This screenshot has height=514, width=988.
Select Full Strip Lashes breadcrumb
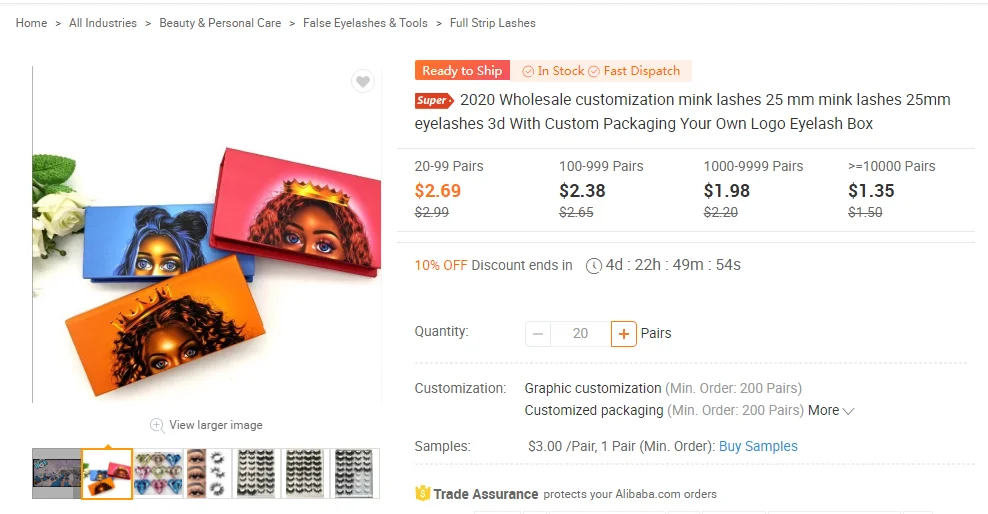492,23
